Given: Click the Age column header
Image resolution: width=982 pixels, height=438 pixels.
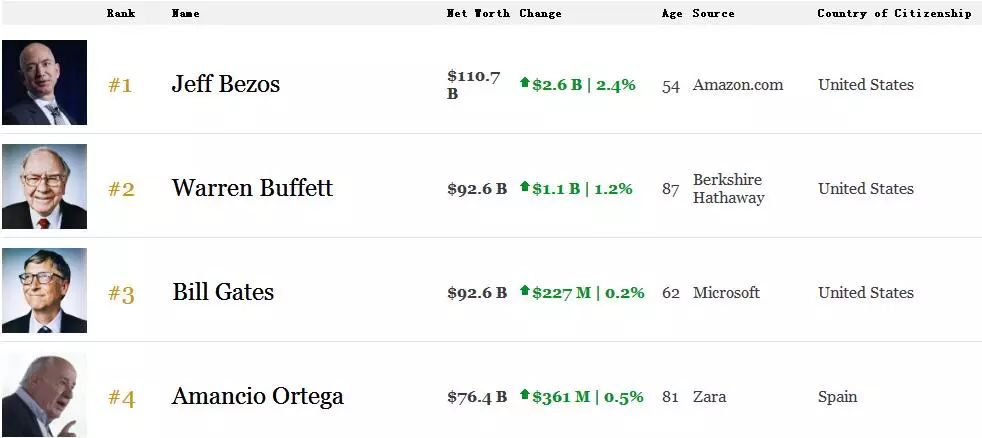Looking at the screenshot, I should [x=672, y=14].
